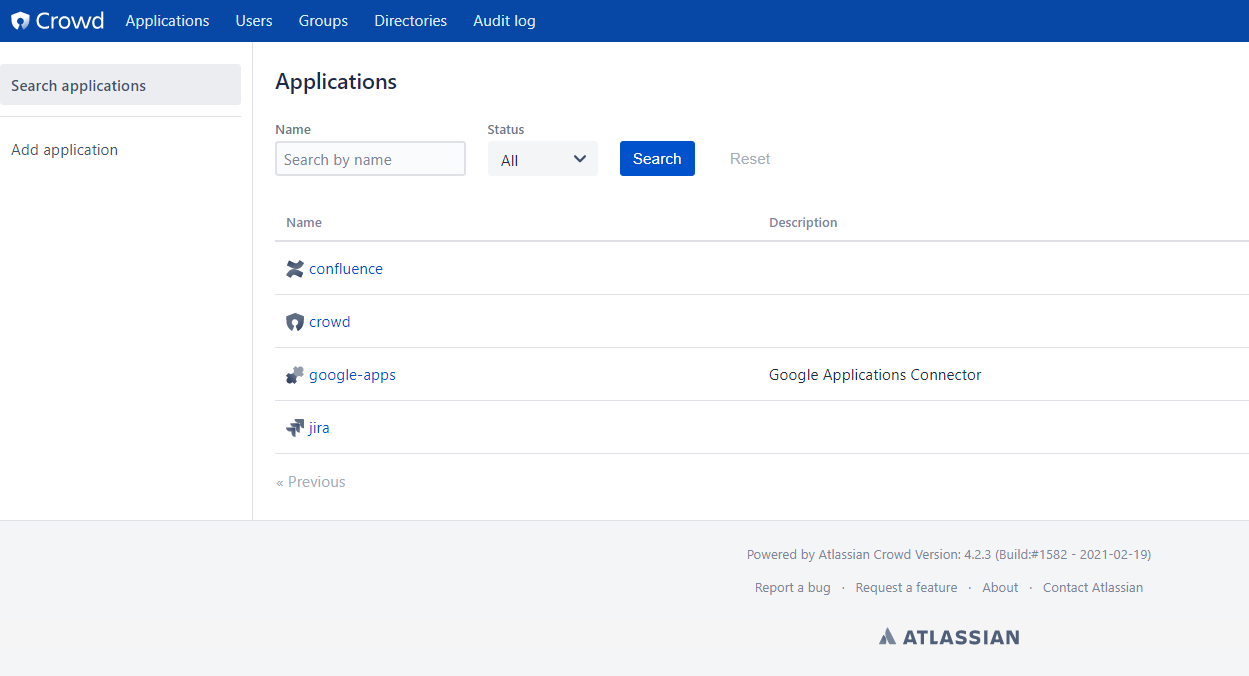Open the Audit log menu
This screenshot has height=676, width=1249.
pyautogui.click(x=504, y=21)
